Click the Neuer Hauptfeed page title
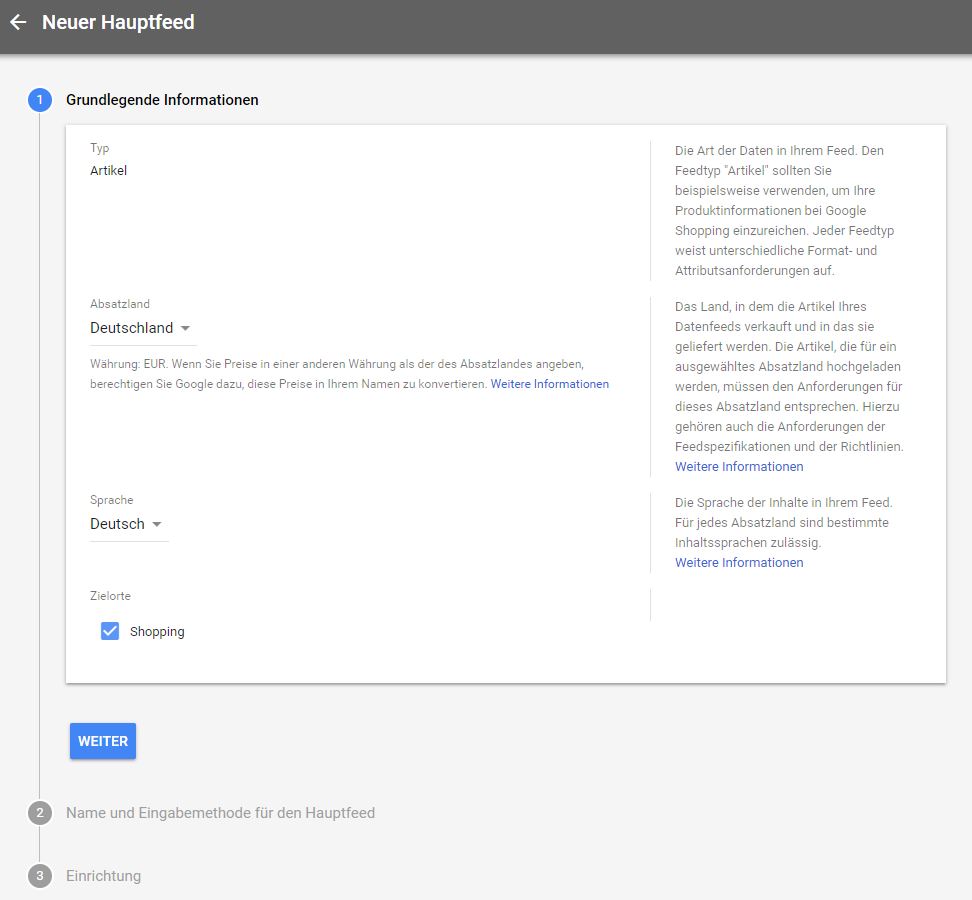This screenshot has height=900, width=972. click(x=118, y=22)
